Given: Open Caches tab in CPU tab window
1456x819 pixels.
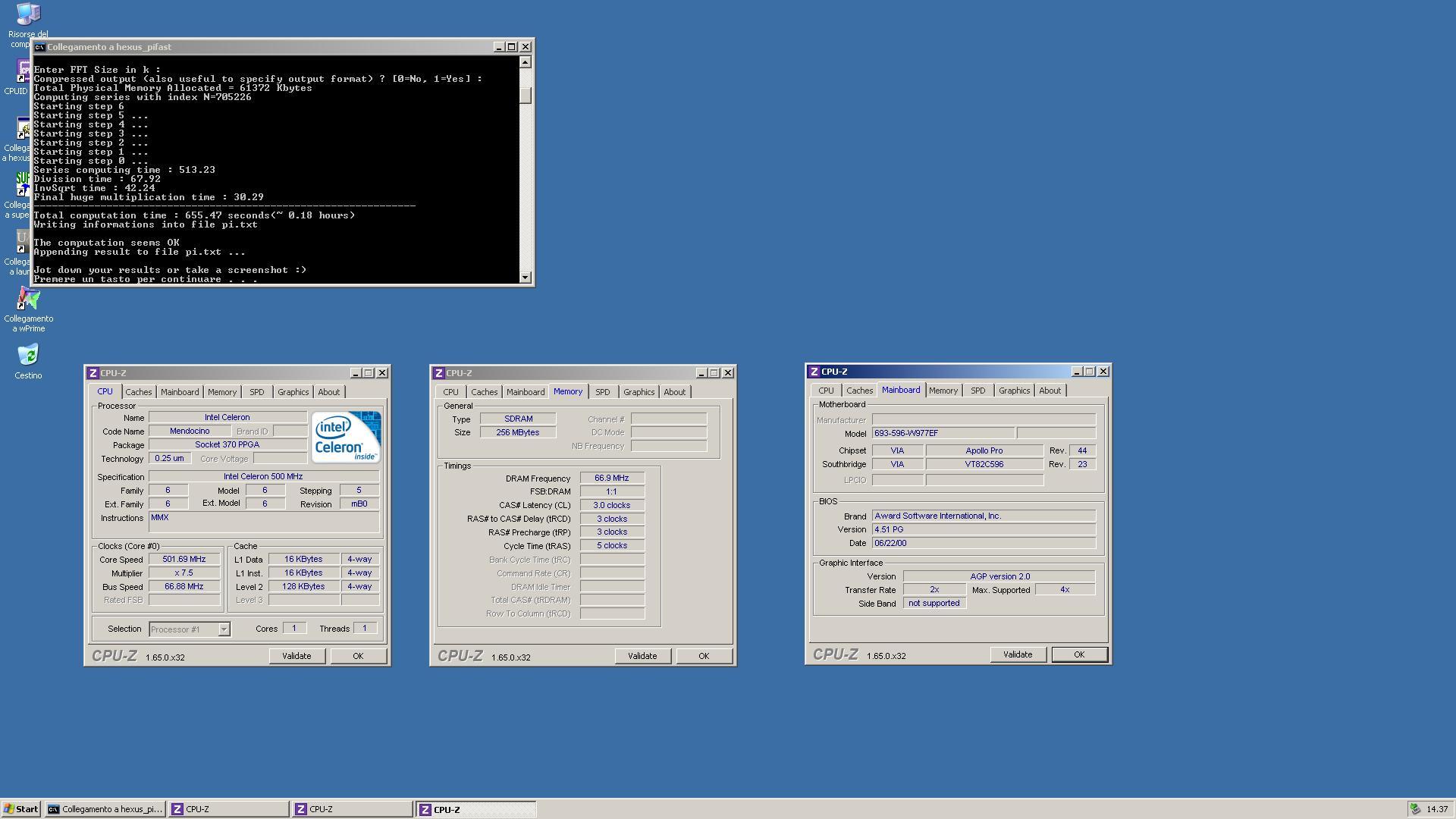Looking at the screenshot, I should coord(139,392).
